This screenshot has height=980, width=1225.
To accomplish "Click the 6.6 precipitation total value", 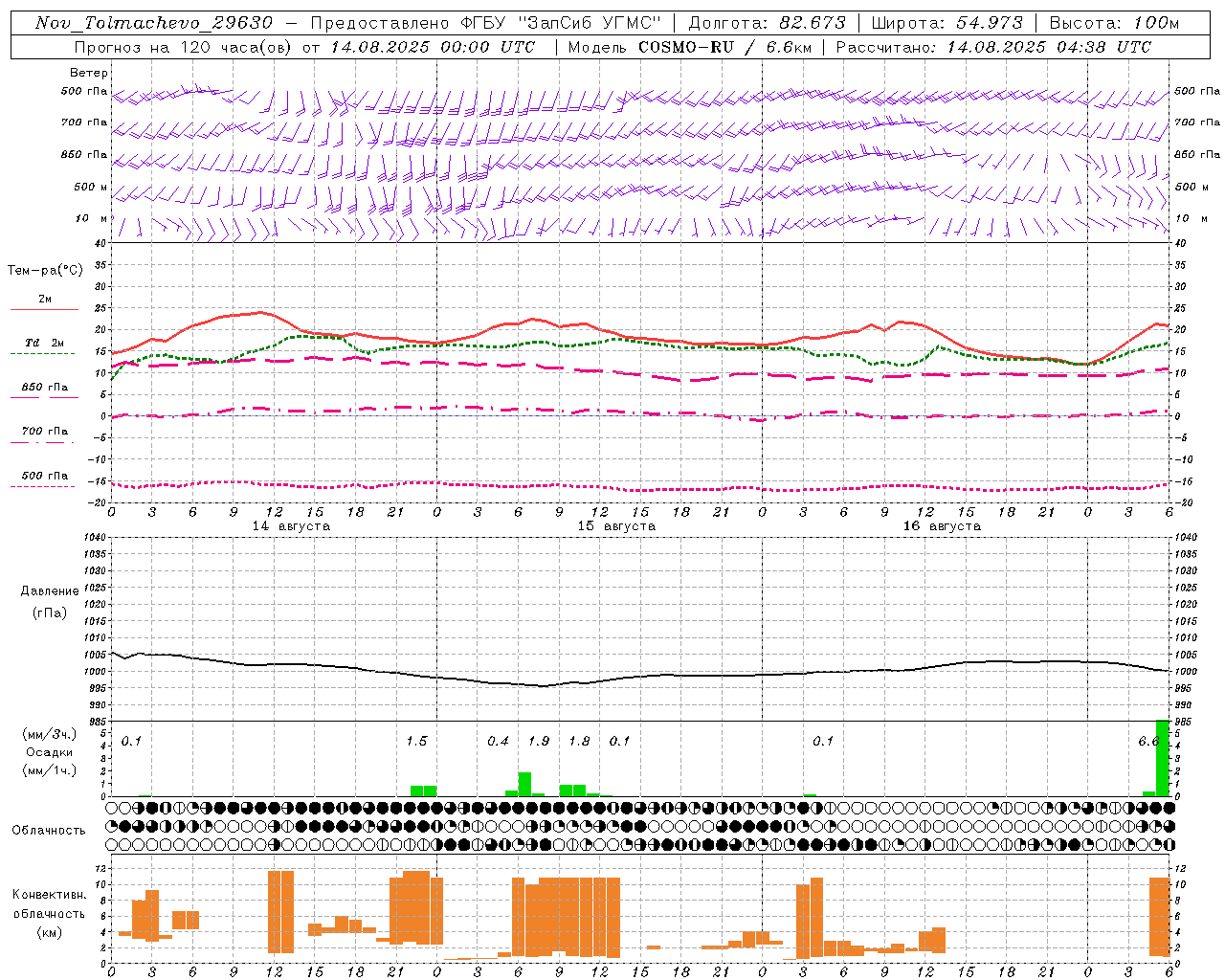I will [x=1148, y=742].
